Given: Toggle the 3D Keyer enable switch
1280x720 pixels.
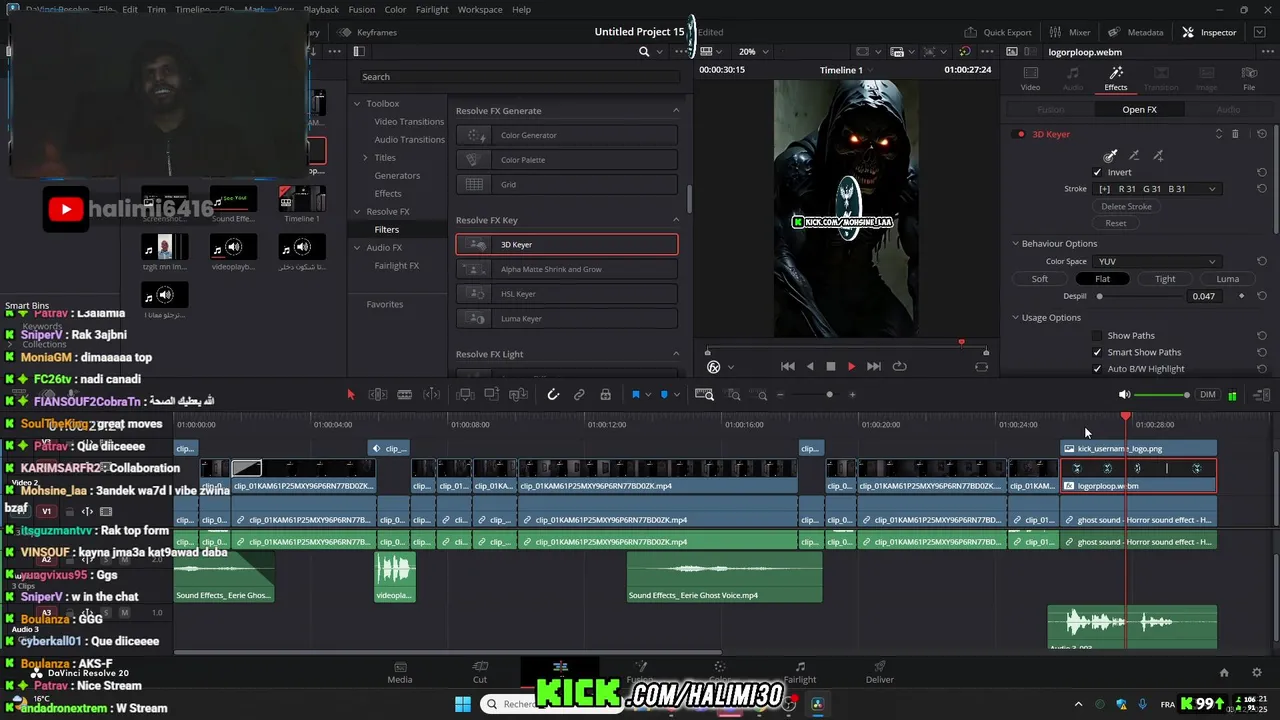Looking at the screenshot, I should pos(1020,134).
